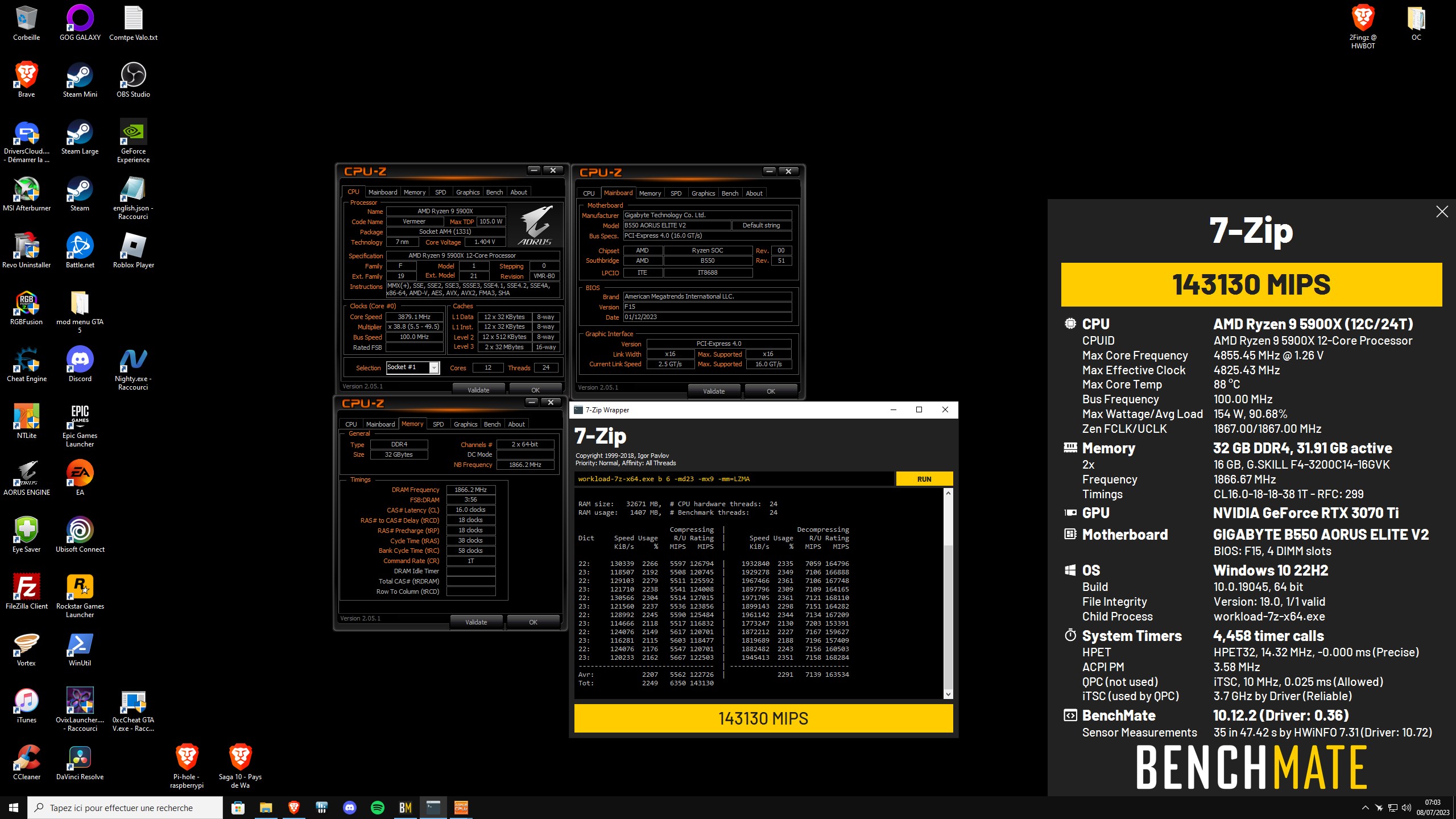Open SPD tab in top-left CPU-Z
Image resolution: width=1456 pixels, height=819 pixels.
[441, 192]
